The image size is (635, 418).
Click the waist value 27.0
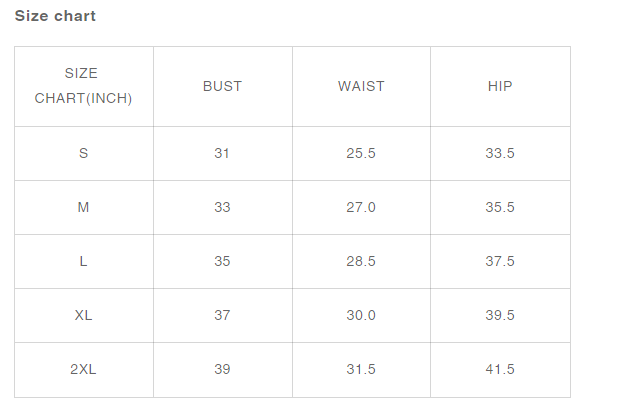pos(361,207)
